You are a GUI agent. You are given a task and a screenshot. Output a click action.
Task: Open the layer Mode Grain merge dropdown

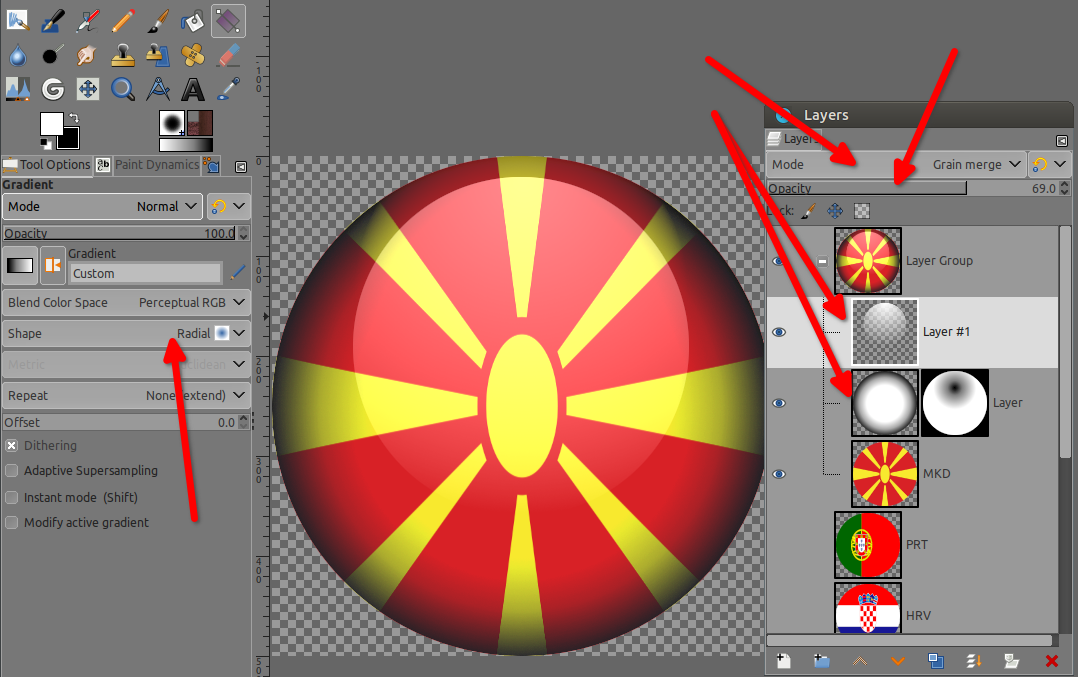pos(896,164)
